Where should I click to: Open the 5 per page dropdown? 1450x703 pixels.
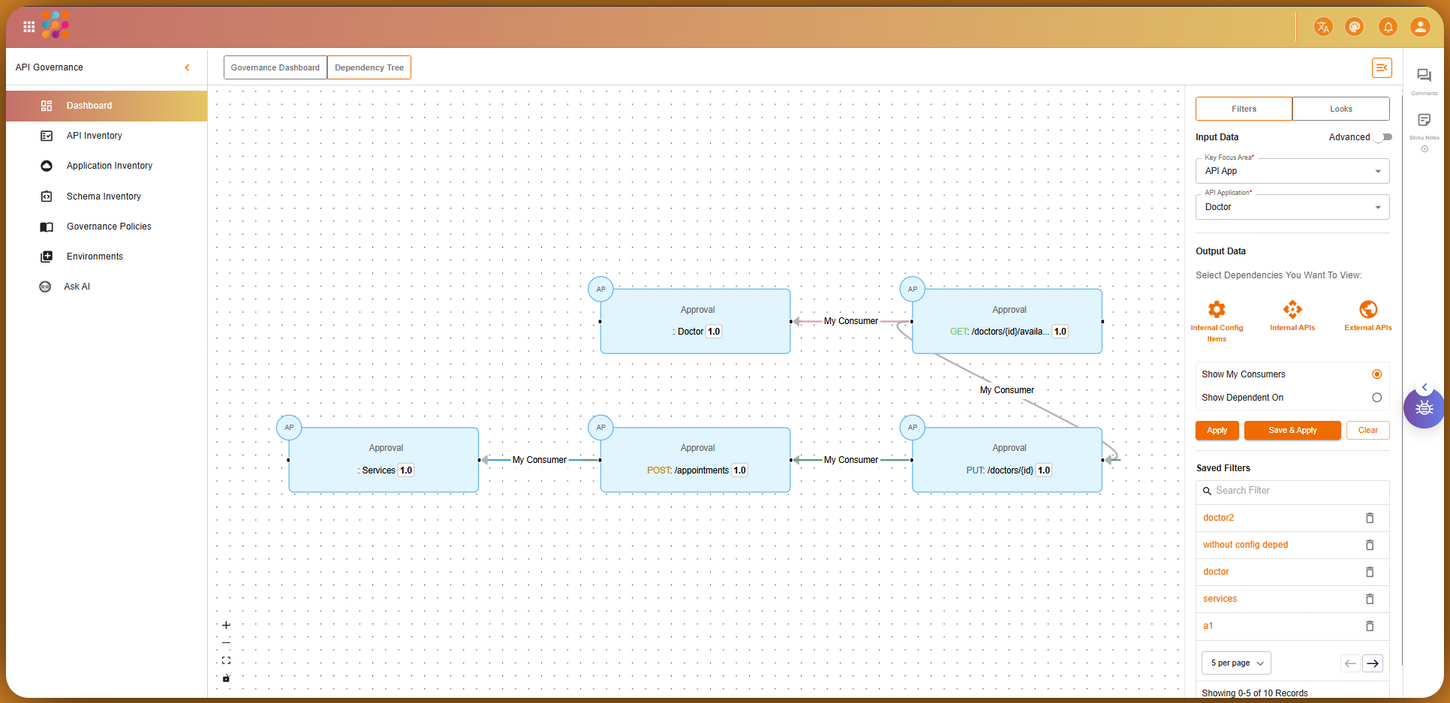coord(1236,663)
